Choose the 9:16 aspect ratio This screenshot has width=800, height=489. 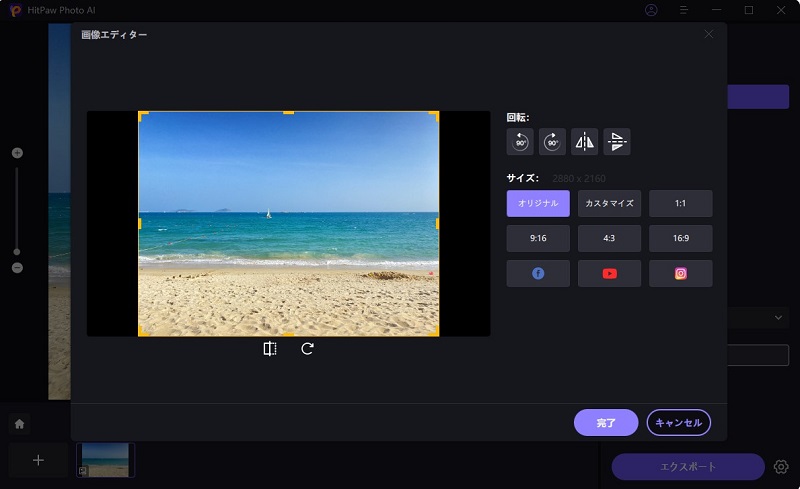click(538, 238)
